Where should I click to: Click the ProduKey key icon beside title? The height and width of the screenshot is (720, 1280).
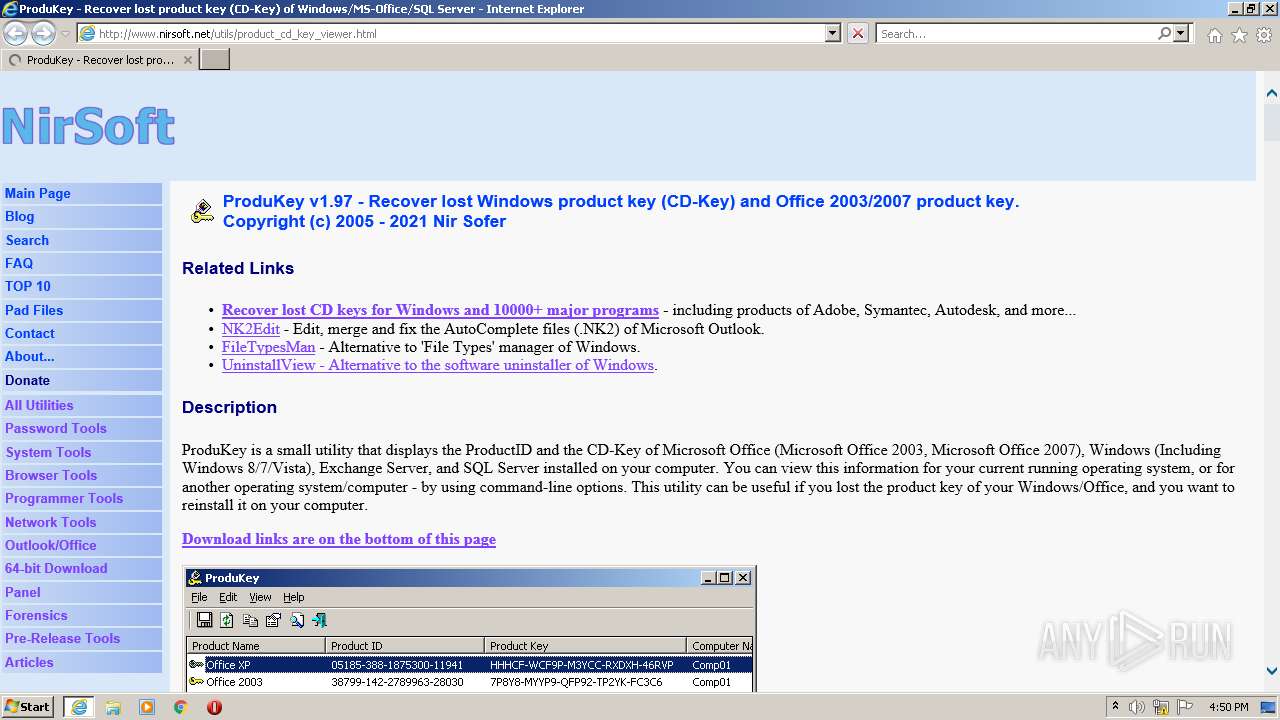tap(203, 211)
